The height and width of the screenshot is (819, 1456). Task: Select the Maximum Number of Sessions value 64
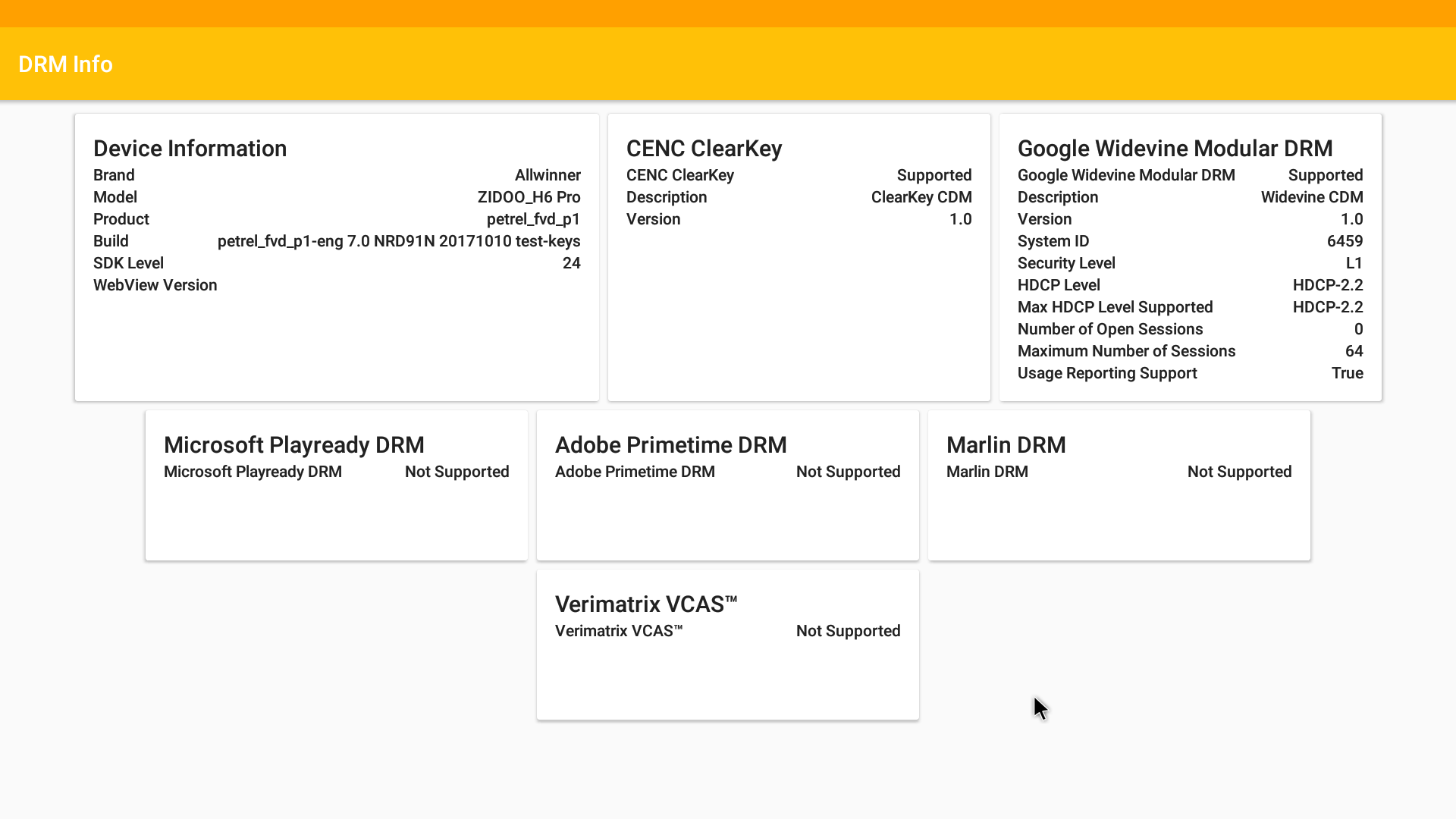click(1354, 351)
